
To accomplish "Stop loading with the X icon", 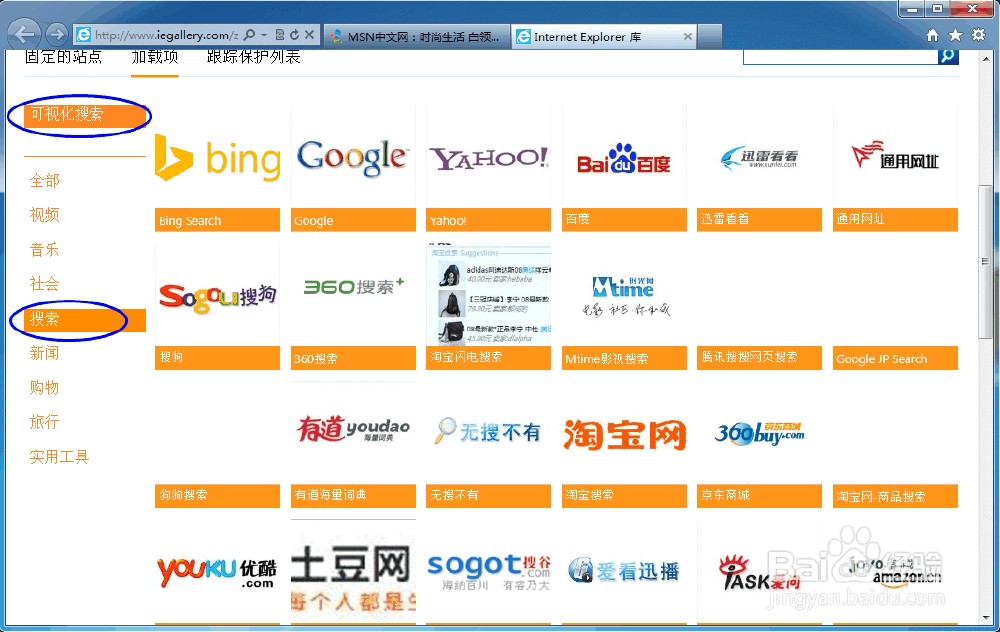I will coord(309,35).
